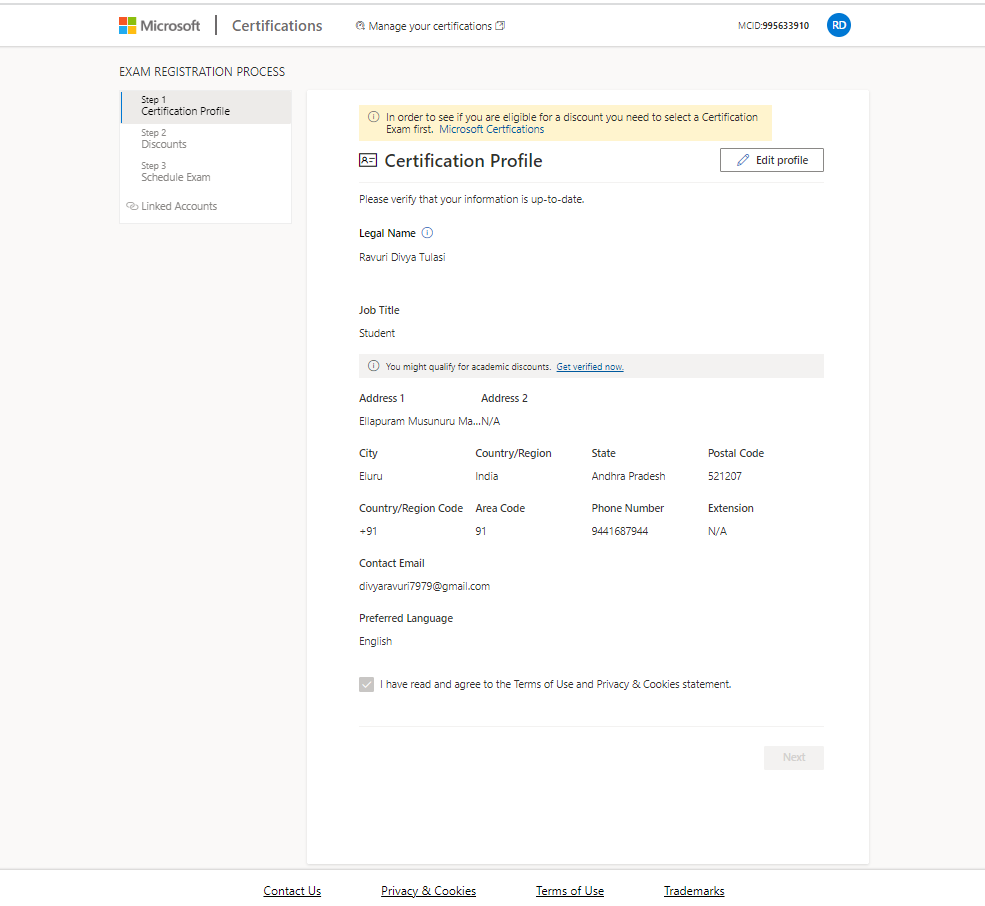Click the badge icon before Manage your certifications
Screen dimensions: 985x906
click(x=360, y=26)
